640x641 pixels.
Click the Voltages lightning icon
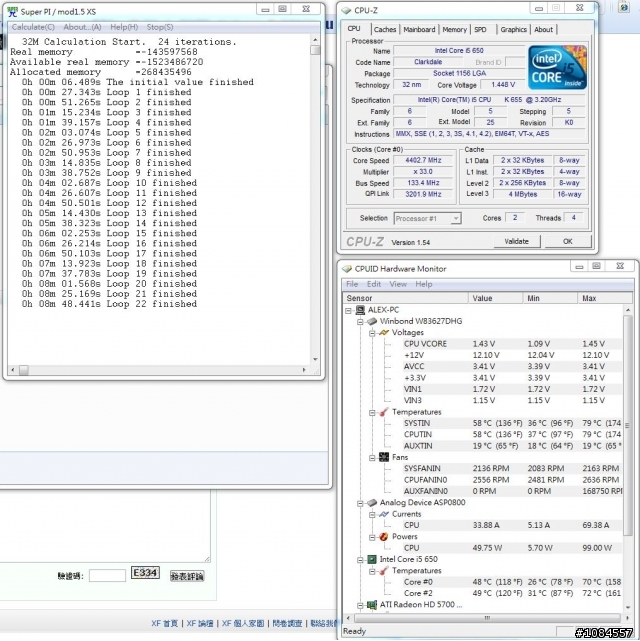[384, 332]
